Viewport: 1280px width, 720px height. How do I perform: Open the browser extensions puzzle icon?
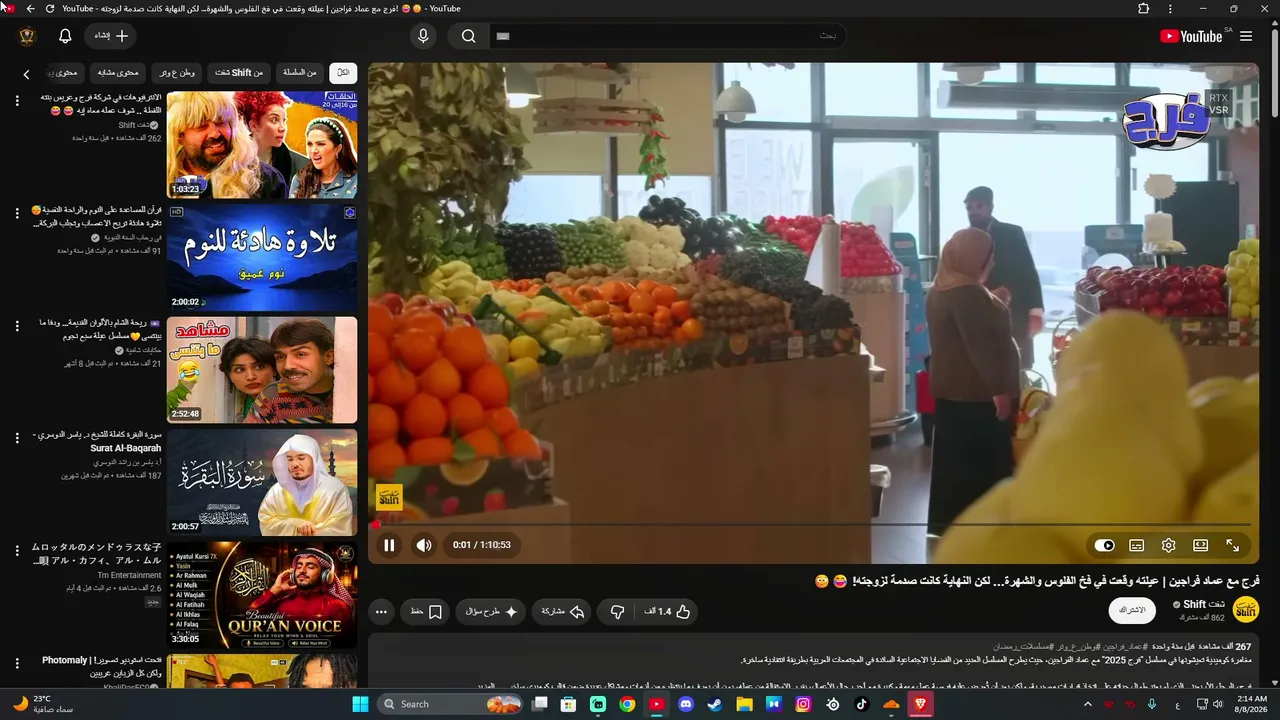coord(1144,9)
